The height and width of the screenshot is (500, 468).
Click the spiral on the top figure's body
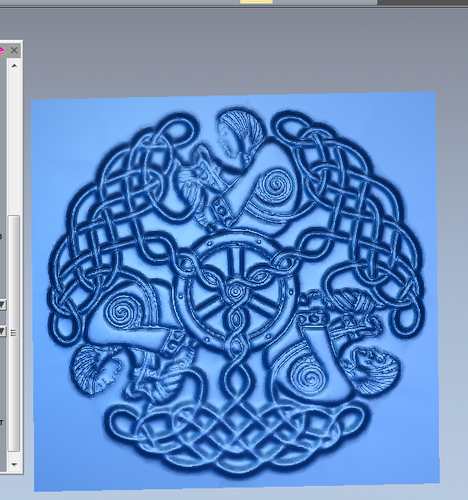[275, 185]
